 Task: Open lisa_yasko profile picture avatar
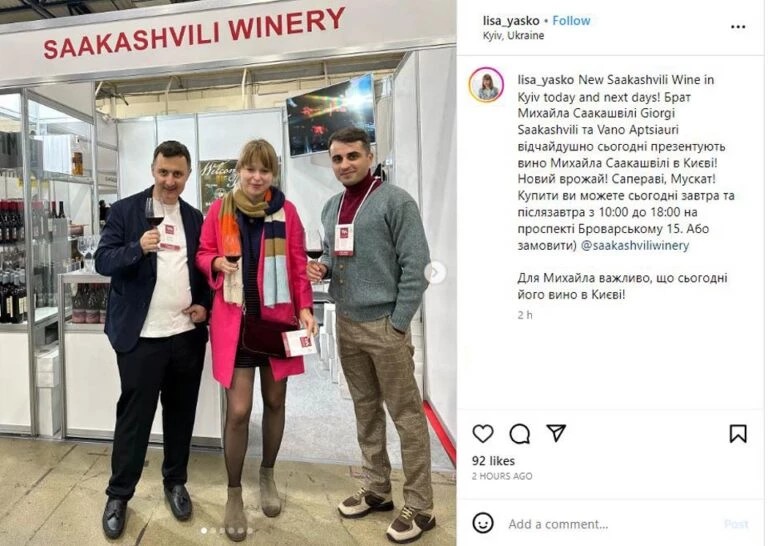tap(486, 85)
